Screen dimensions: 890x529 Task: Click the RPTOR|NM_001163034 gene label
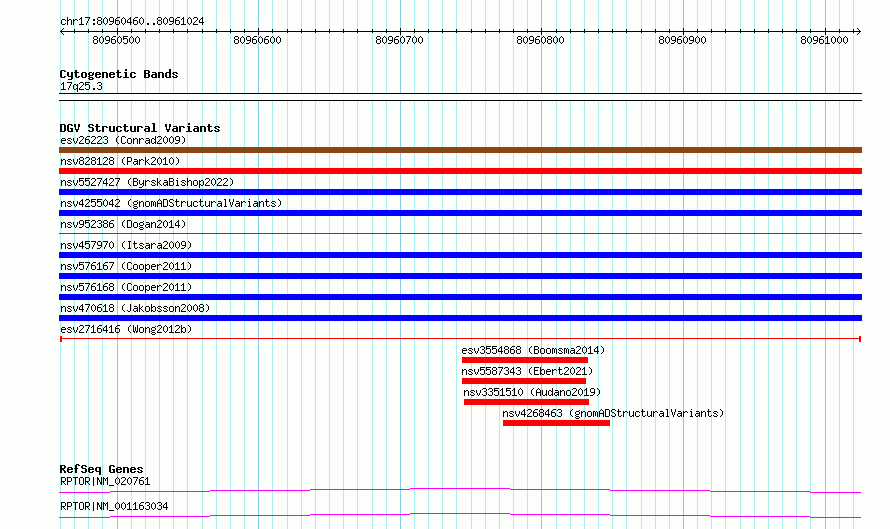(x=114, y=506)
